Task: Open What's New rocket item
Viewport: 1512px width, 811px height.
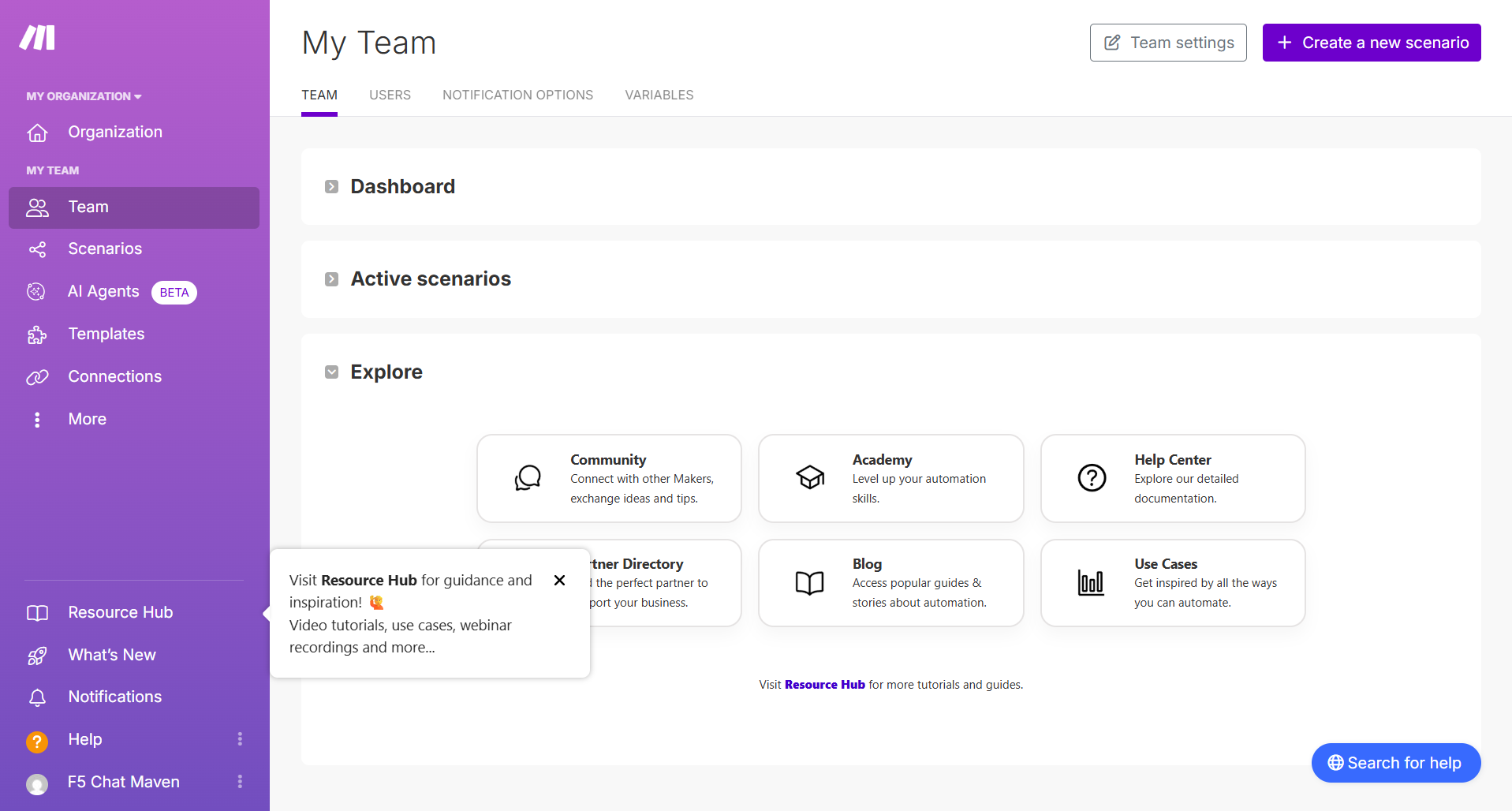Action: pyautogui.click(x=37, y=656)
